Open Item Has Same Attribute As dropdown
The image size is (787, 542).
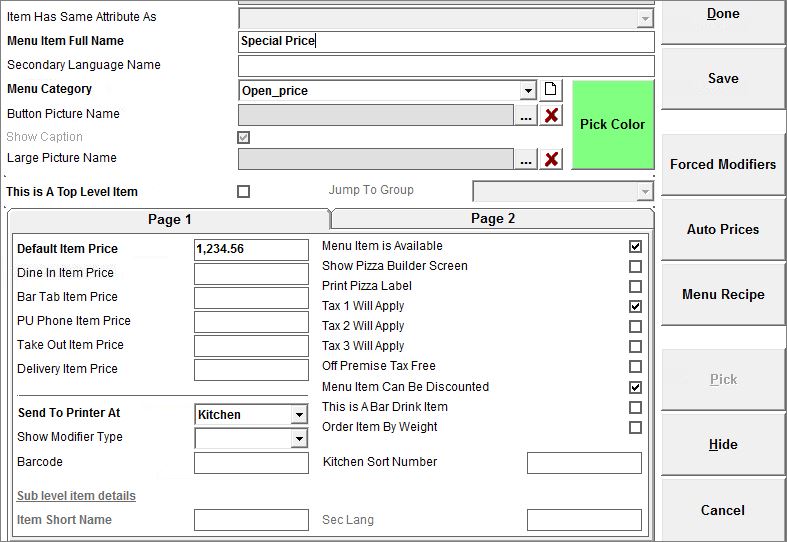pyautogui.click(x=644, y=19)
